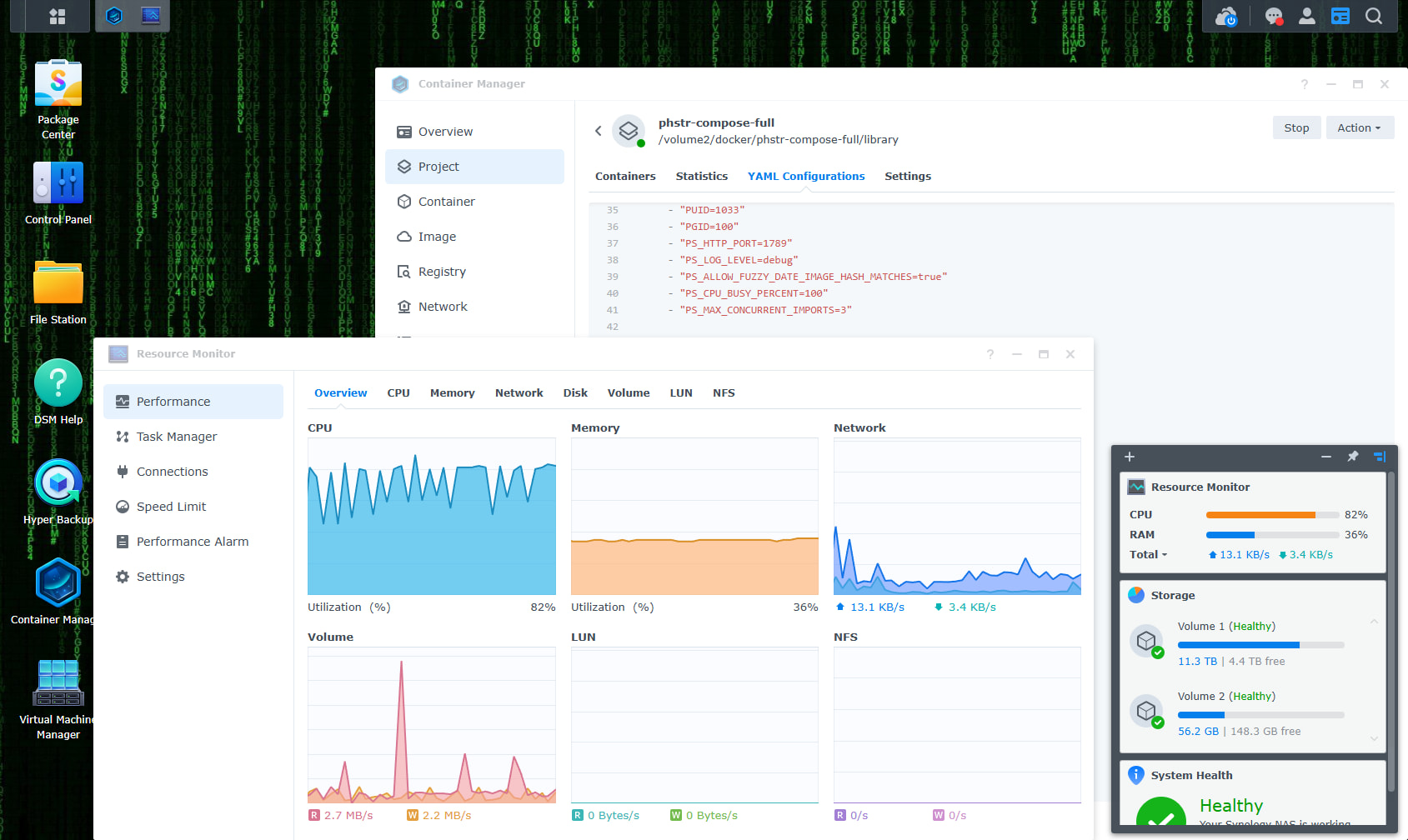
Task: Open Virtual Machine Manager desktop icon
Action: pyautogui.click(x=58, y=683)
